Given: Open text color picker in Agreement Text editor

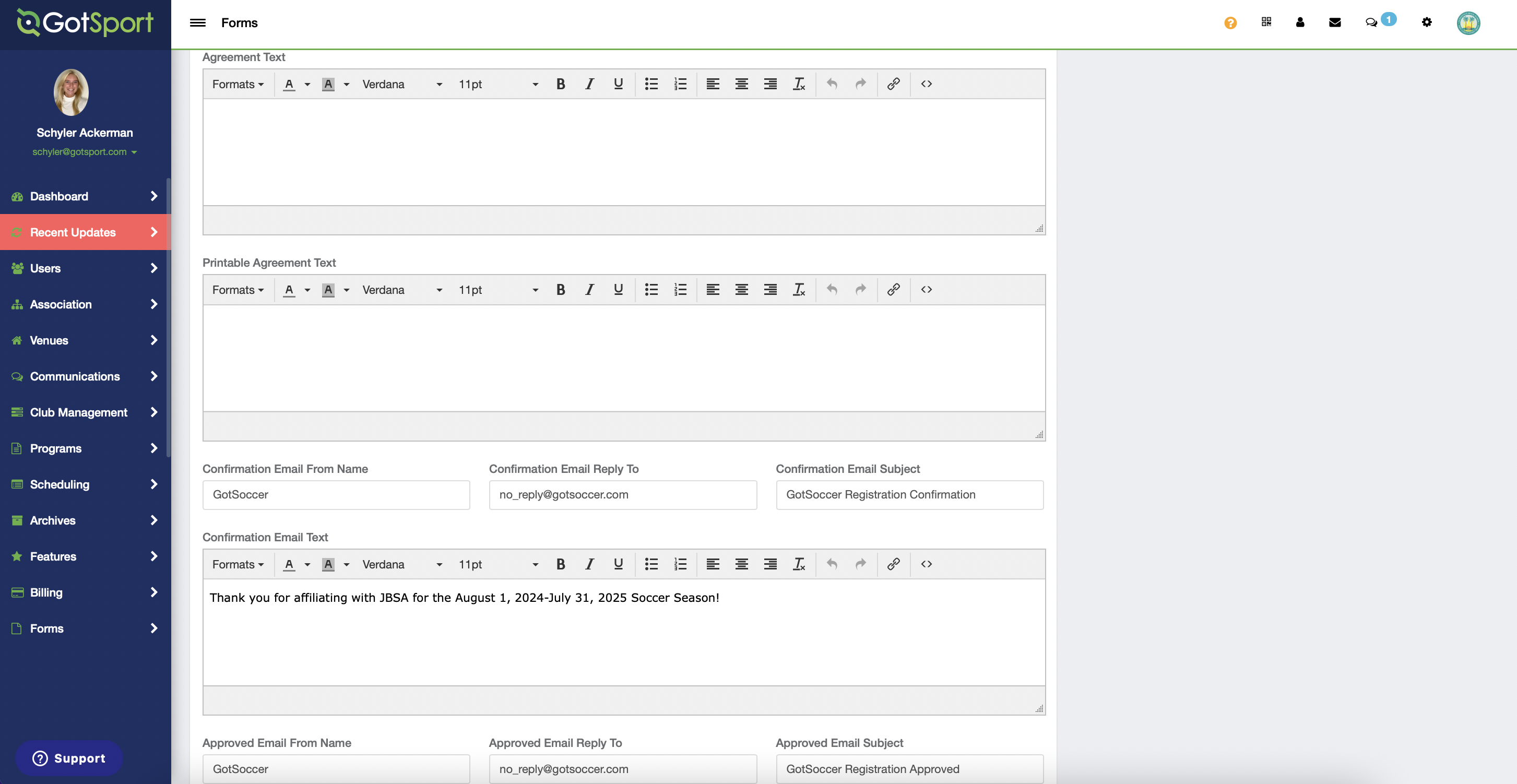Looking at the screenshot, I should click(x=307, y=84).
